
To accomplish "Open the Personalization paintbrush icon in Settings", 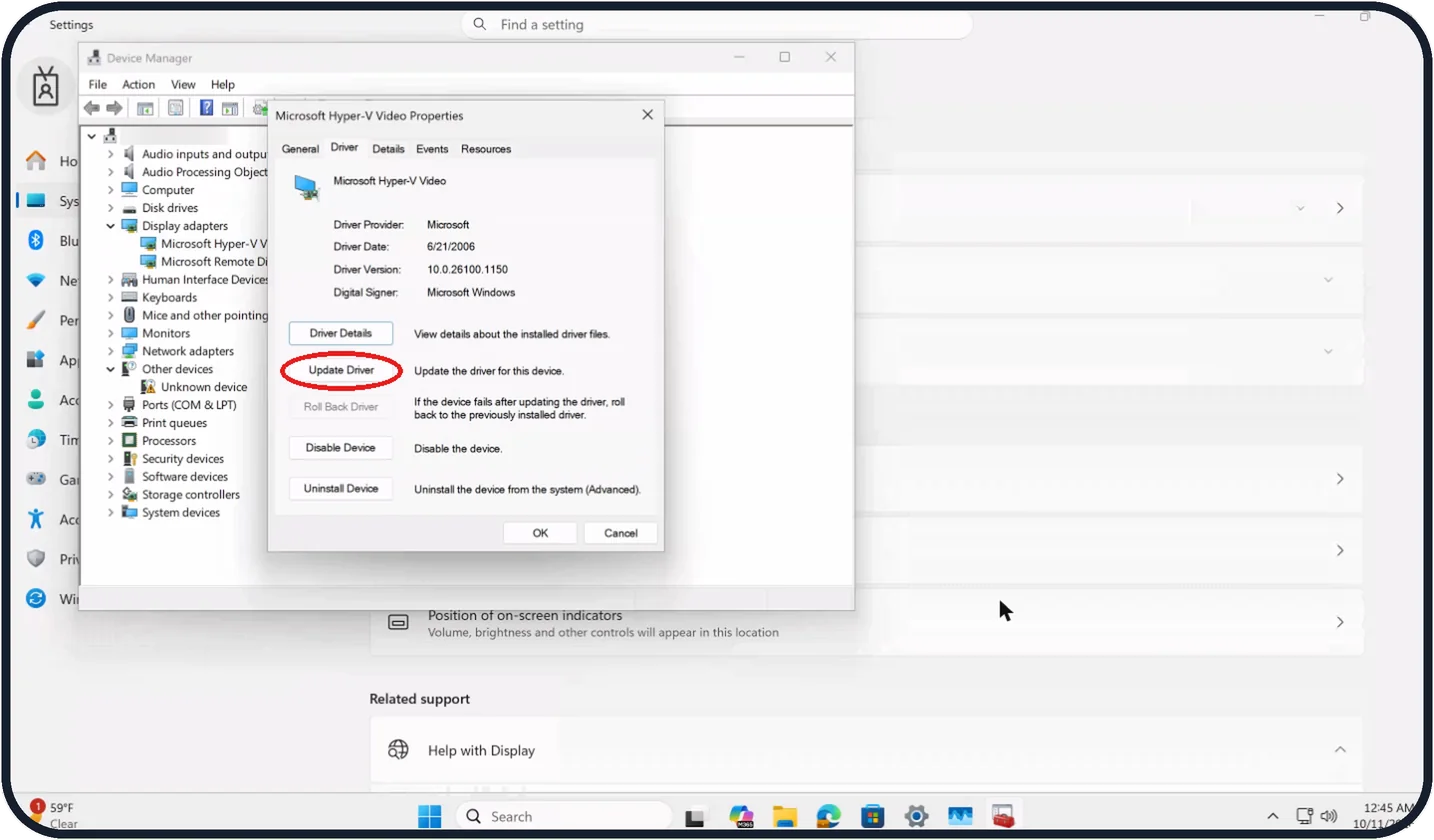I will [36, 320].
